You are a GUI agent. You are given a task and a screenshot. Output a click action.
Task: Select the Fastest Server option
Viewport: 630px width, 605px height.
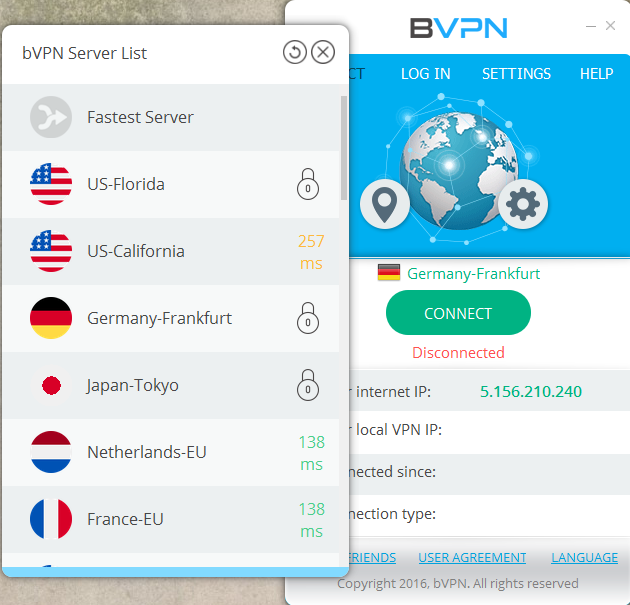click(x=140, y=117)
